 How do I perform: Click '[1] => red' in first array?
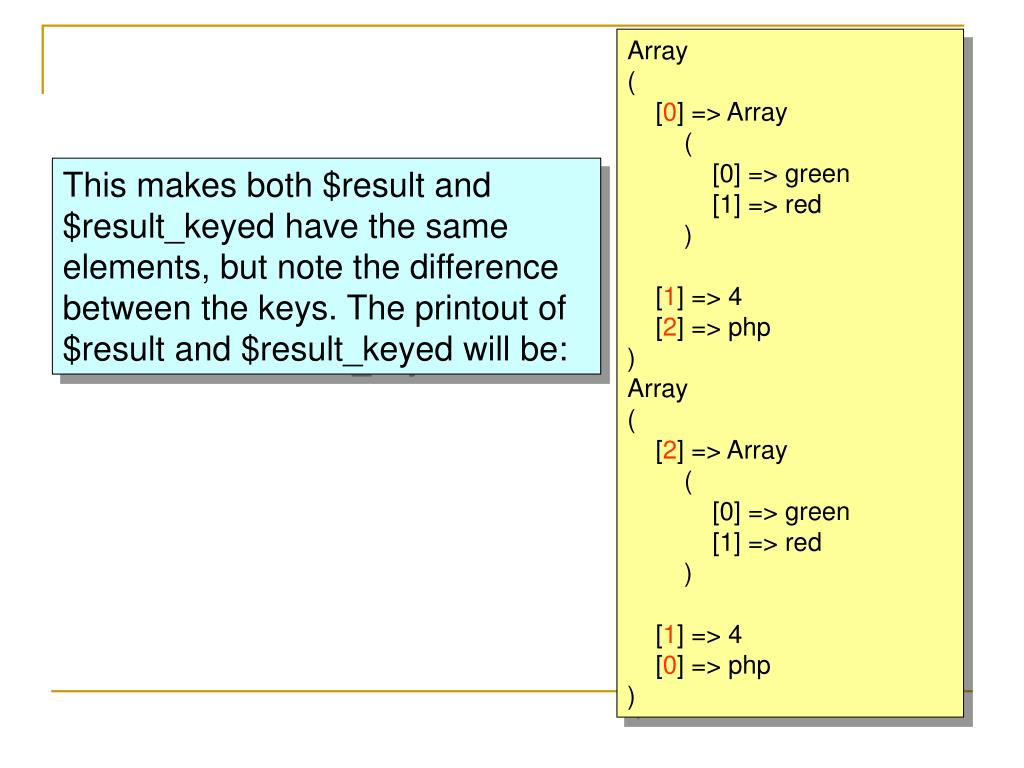pyautogui.click(x=767, y=205)
